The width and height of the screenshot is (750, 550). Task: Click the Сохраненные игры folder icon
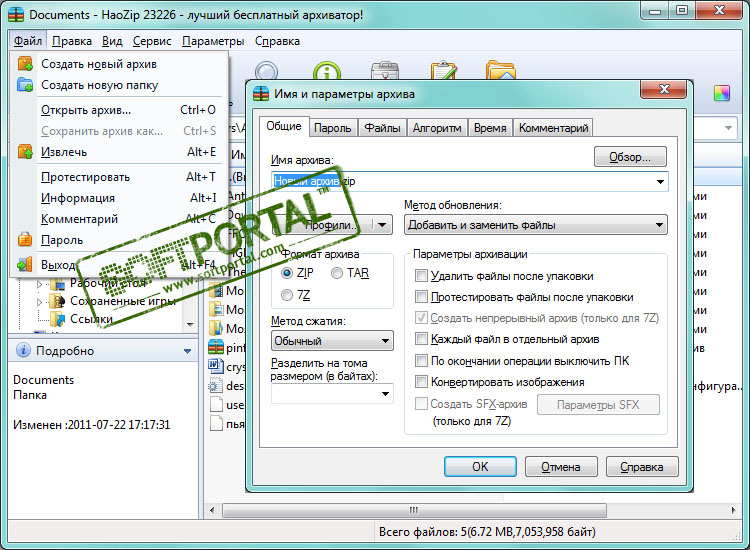(58, 301)
